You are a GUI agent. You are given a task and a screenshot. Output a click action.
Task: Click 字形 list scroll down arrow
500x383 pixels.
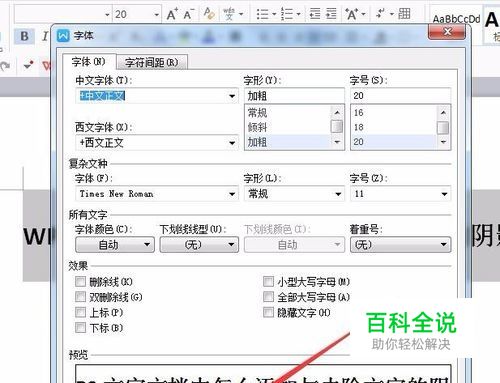[337, 142]
